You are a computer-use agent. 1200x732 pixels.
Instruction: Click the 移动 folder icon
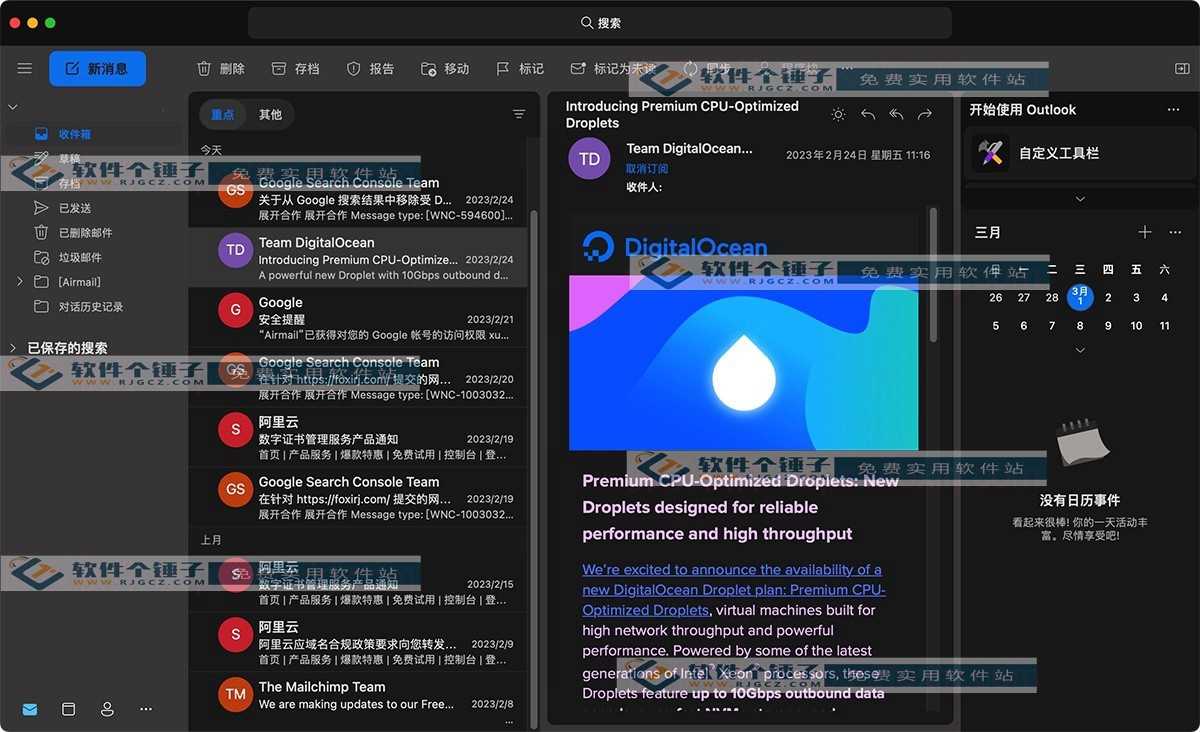428,69
